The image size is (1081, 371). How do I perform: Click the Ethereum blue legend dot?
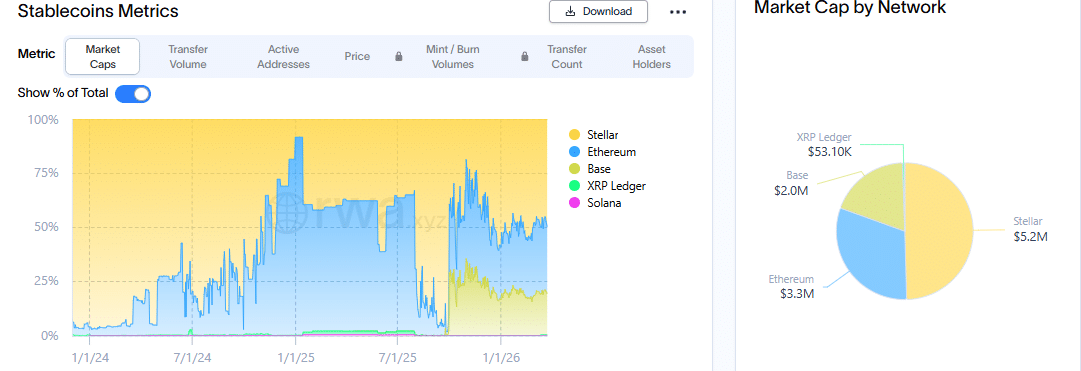click(574, 152)
